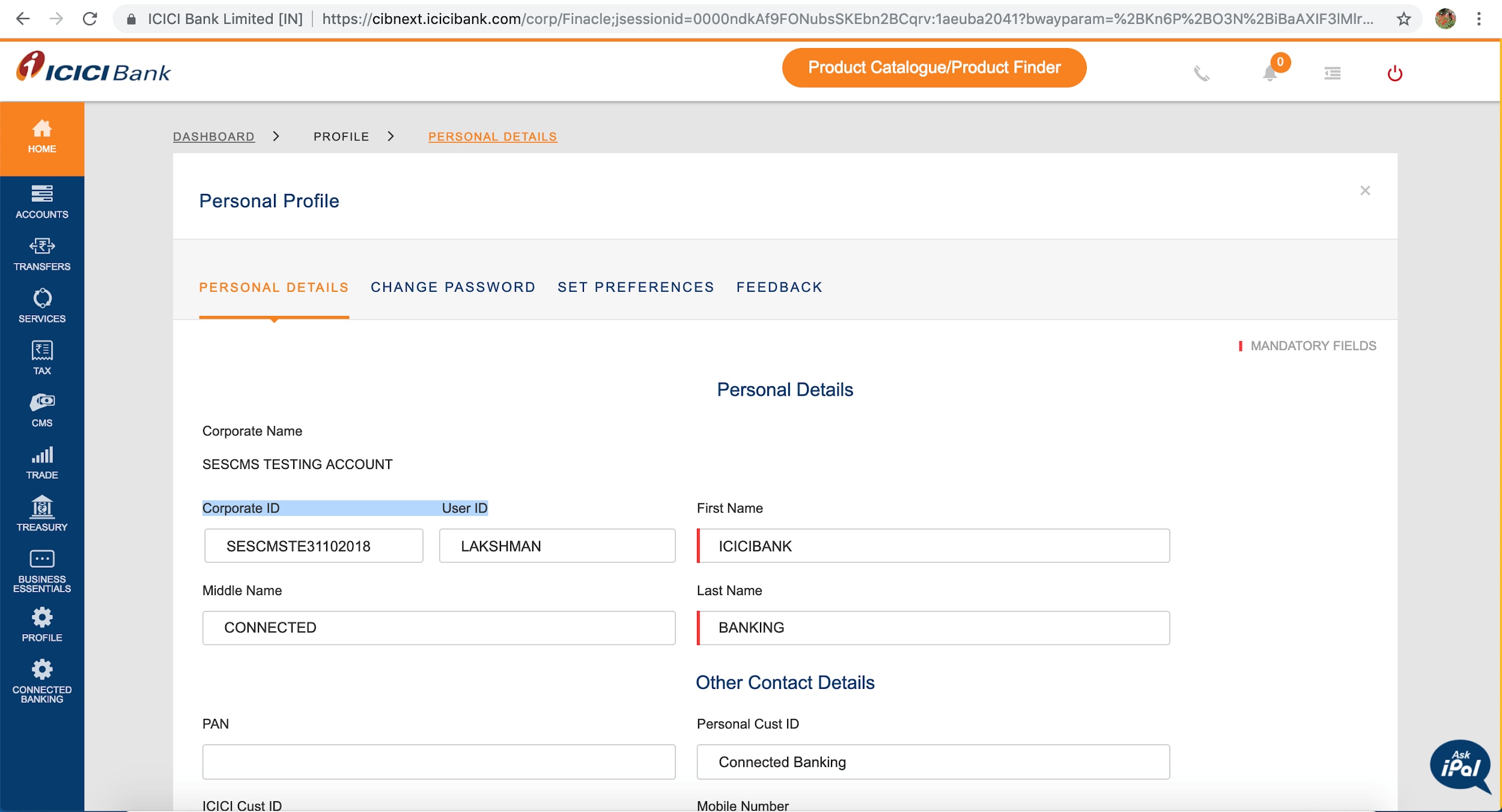
Task: Open the Treasury section
Action: point(42,514)
